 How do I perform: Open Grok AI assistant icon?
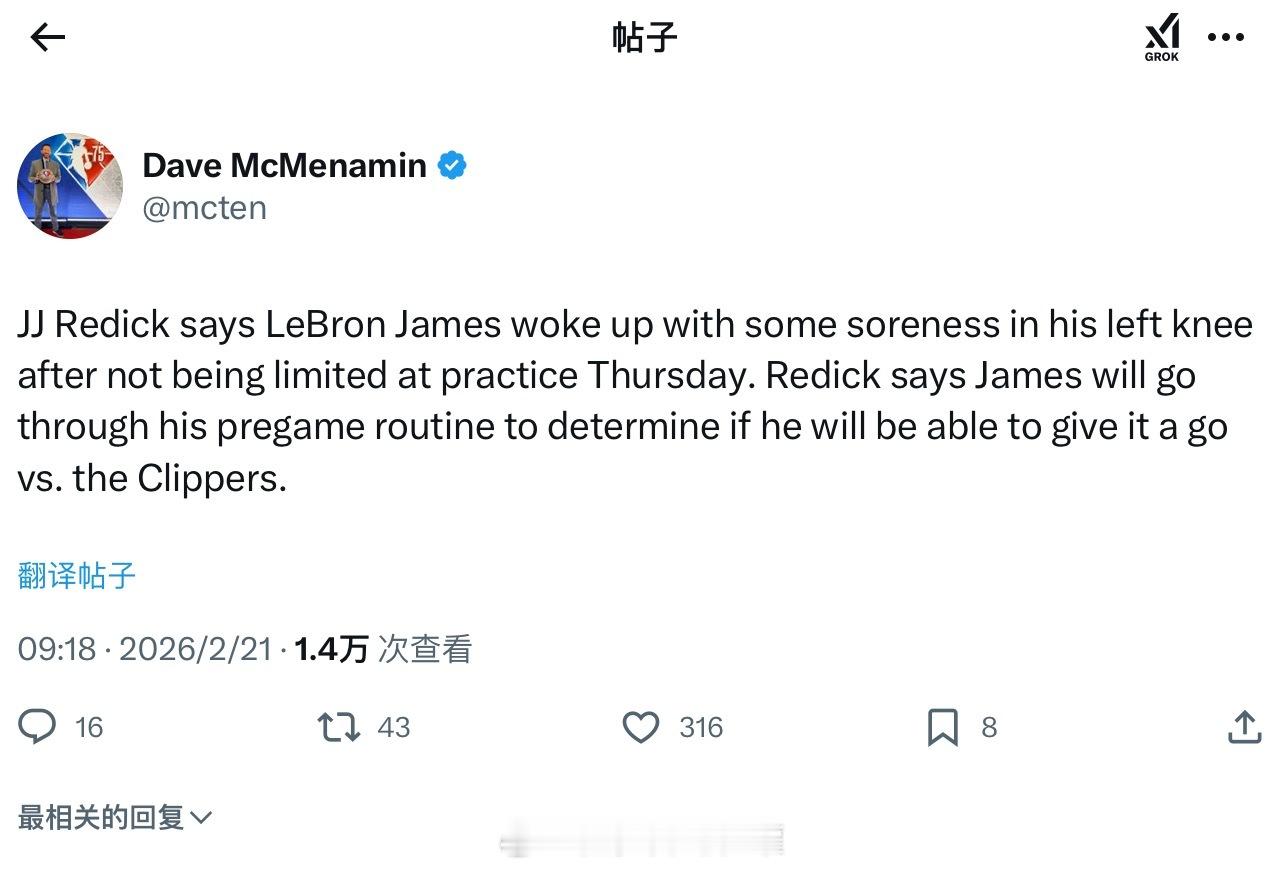[1162, 38]
